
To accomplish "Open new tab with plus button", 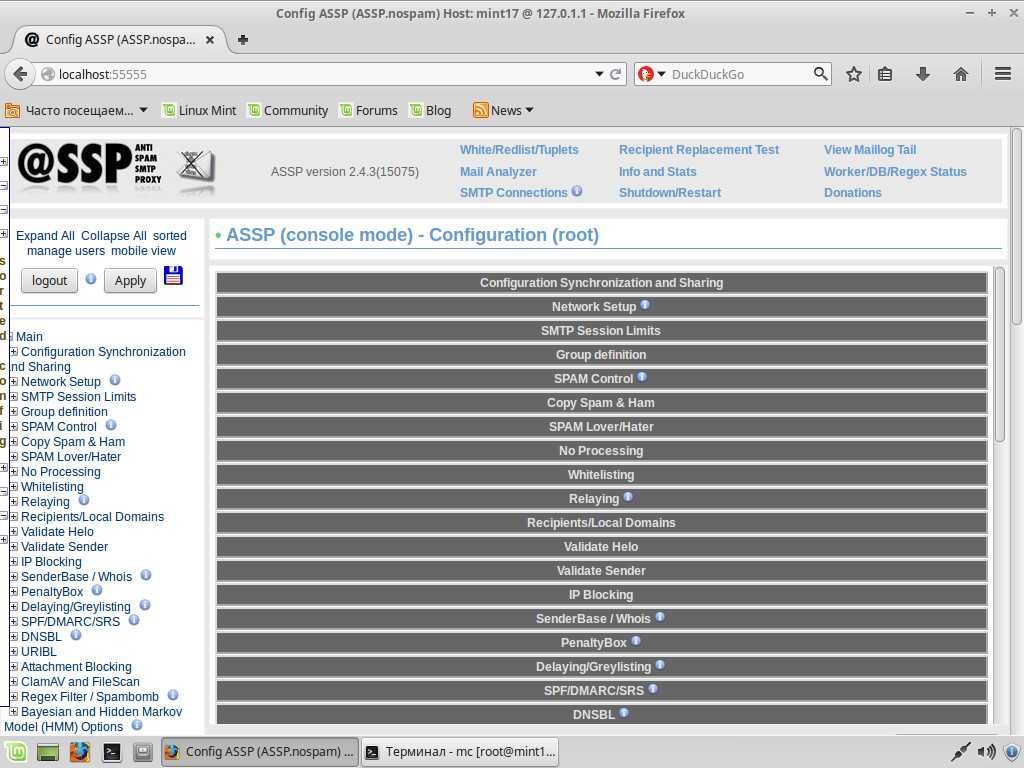I will [x=242, y=40].
